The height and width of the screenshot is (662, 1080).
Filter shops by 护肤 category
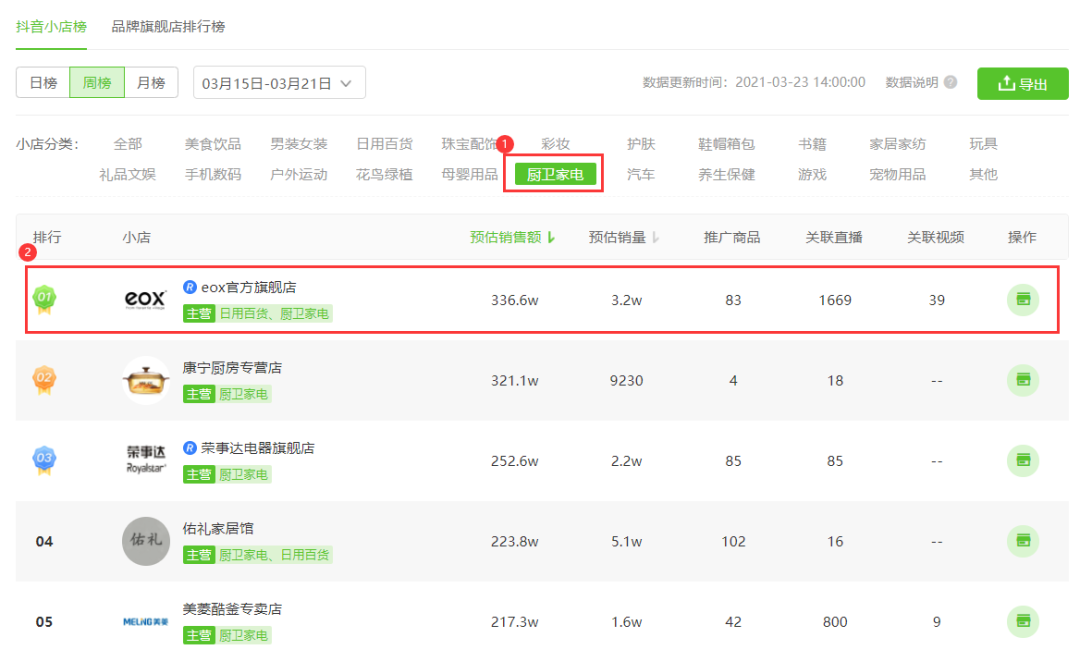641,144
